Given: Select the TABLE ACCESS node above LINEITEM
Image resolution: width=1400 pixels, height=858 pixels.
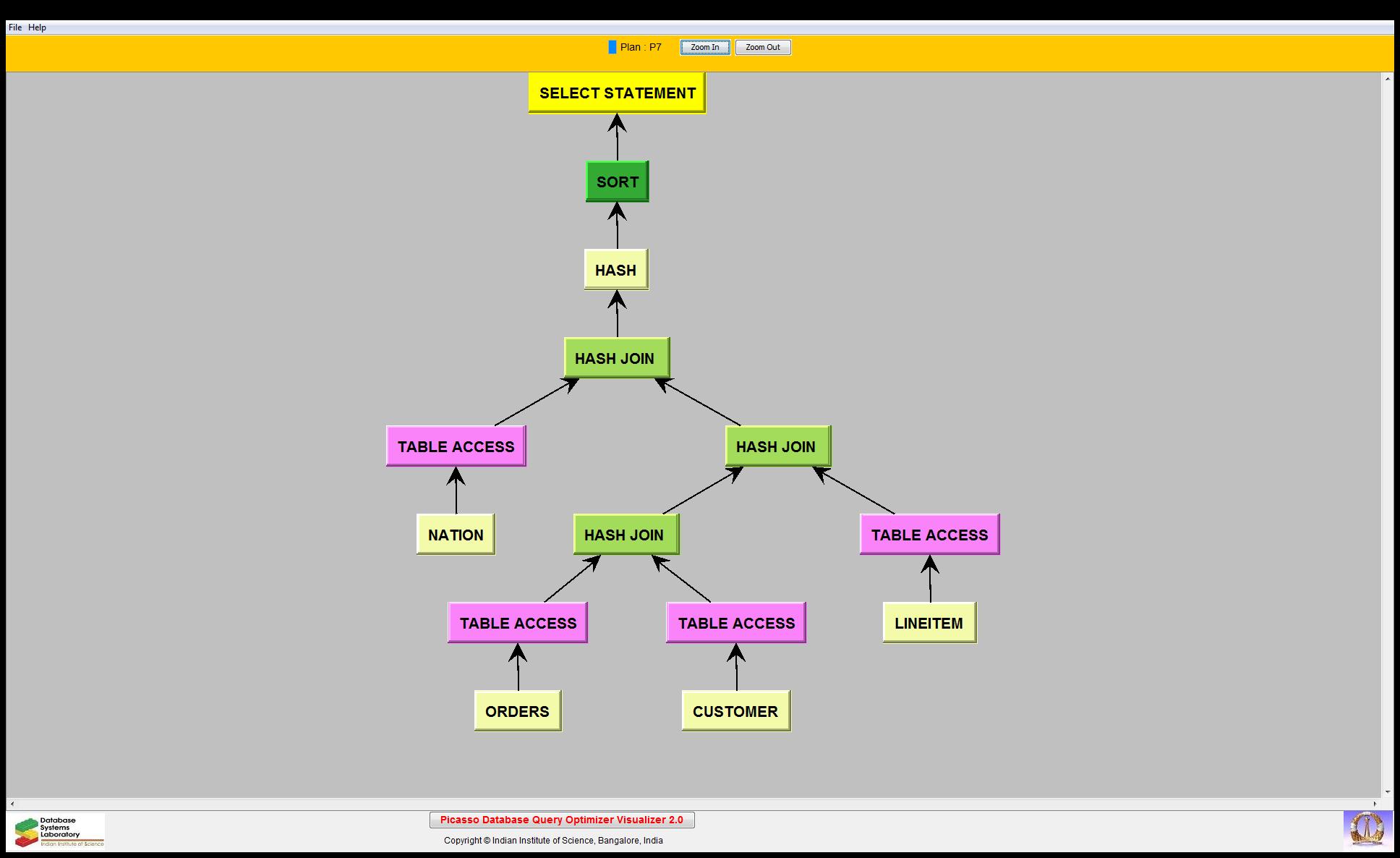Looking at the screenshot, I should (929, 535).
